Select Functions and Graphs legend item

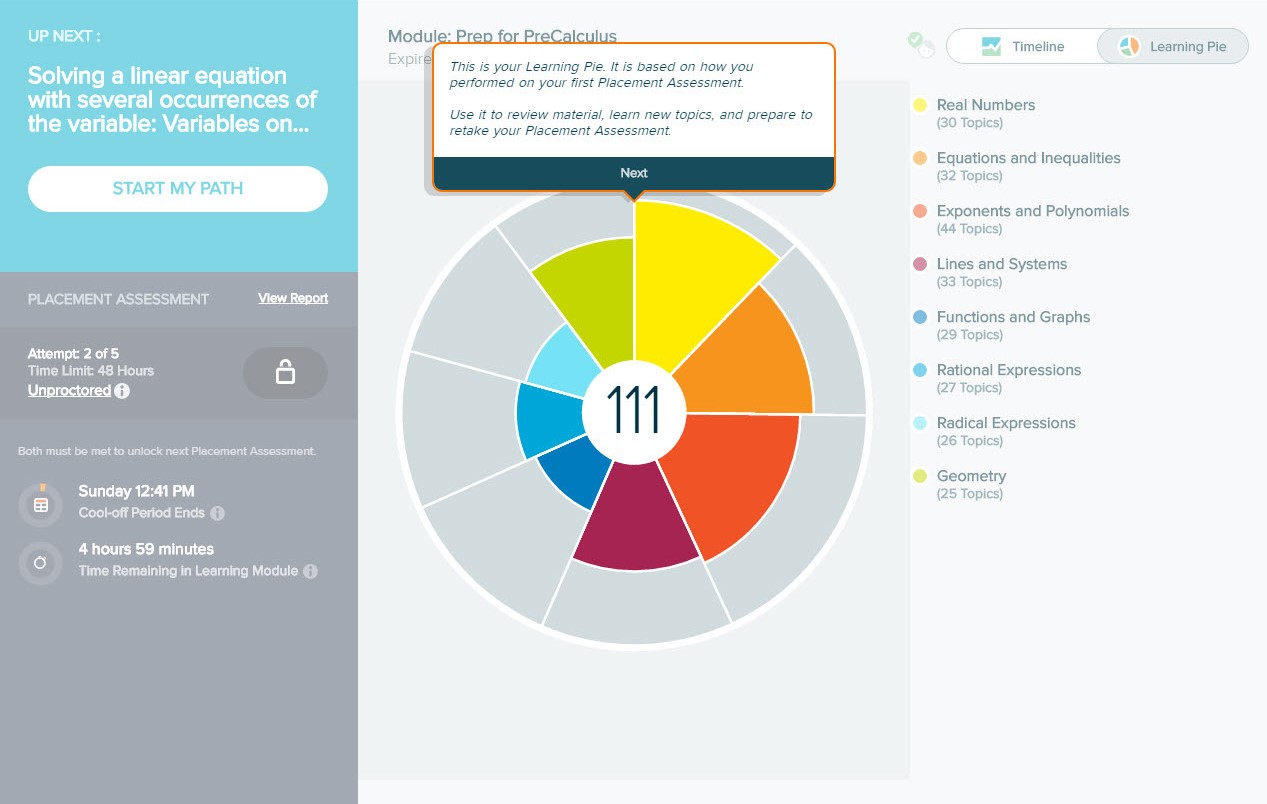pos(1013,317)
